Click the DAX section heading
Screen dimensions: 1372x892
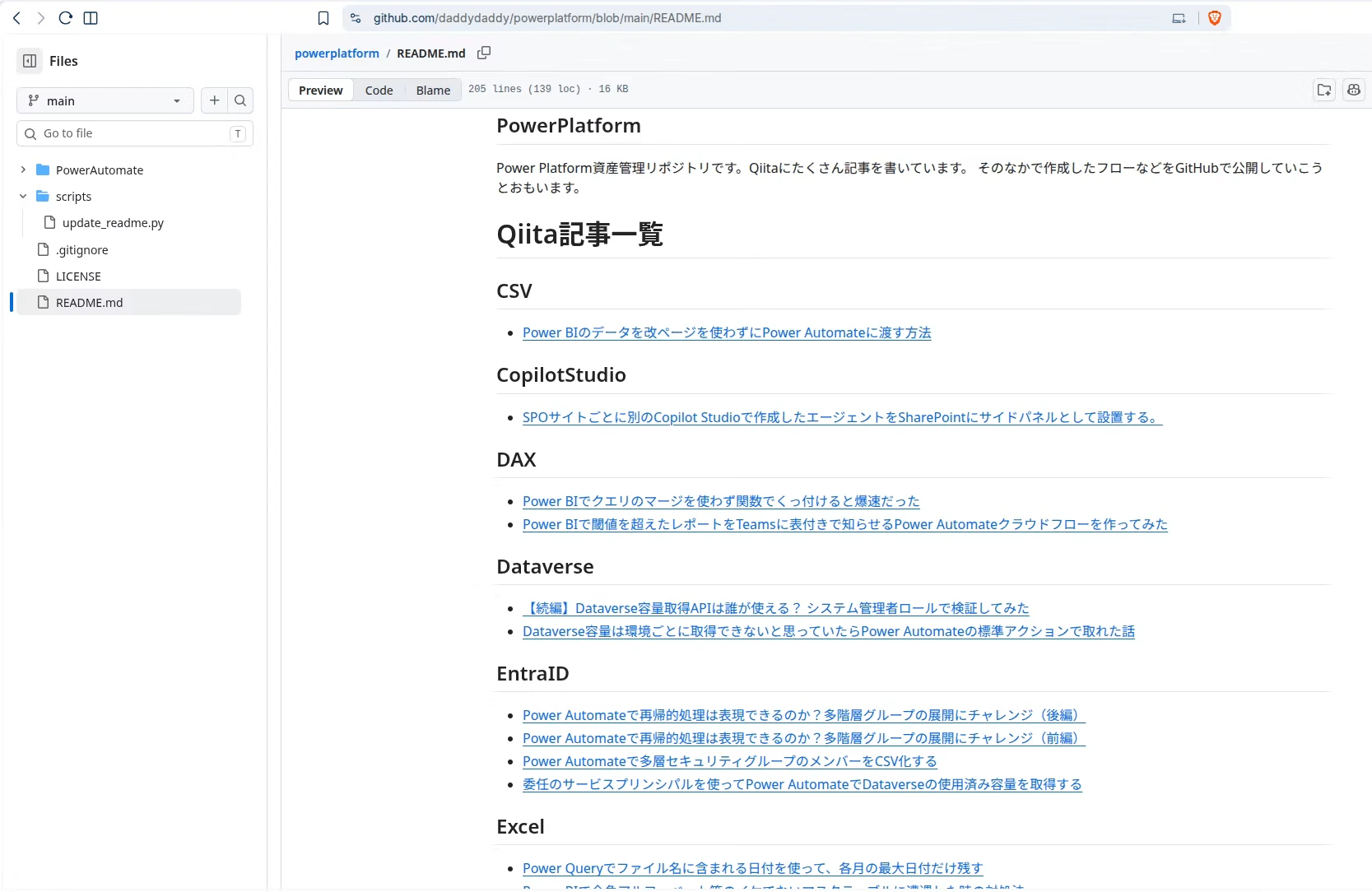click(x=516, y=460)
